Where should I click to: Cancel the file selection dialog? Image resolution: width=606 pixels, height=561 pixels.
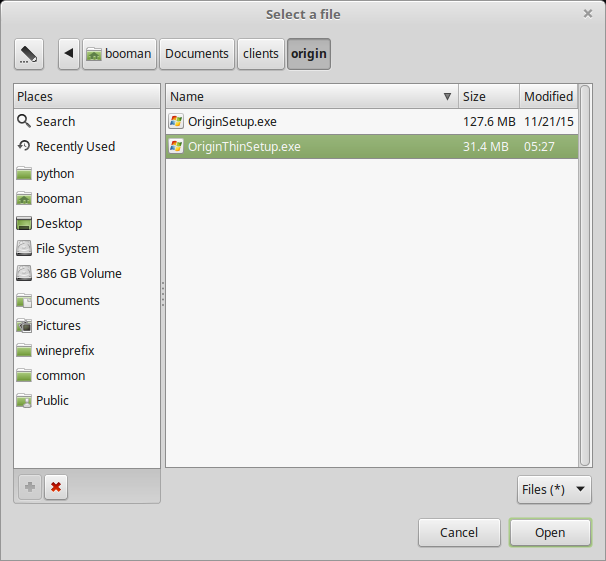[459, 532]
